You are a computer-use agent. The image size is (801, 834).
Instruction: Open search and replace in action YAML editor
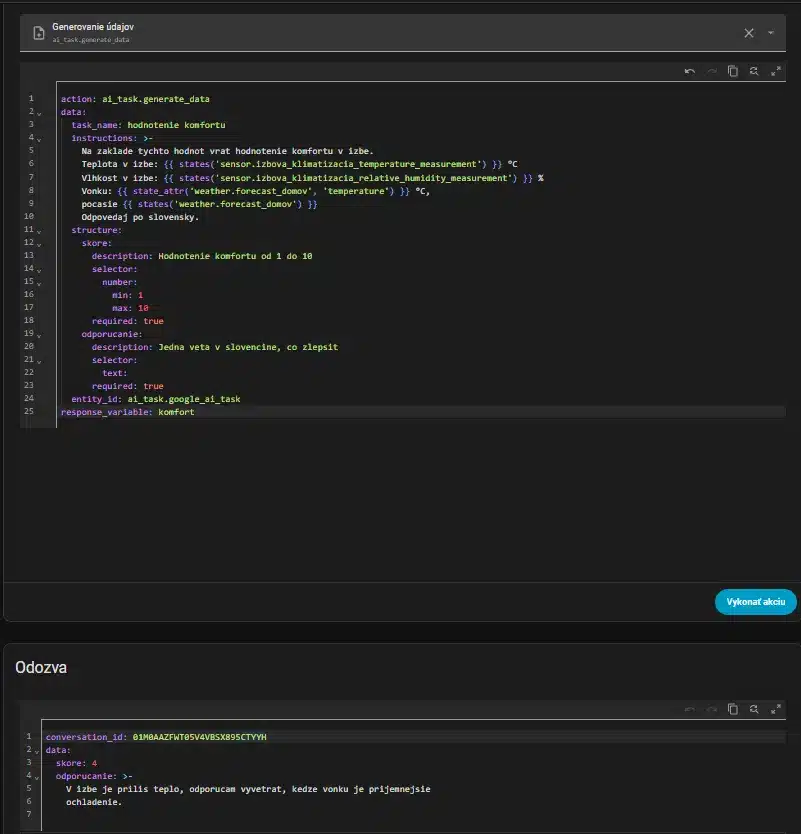tap(754, 71)
